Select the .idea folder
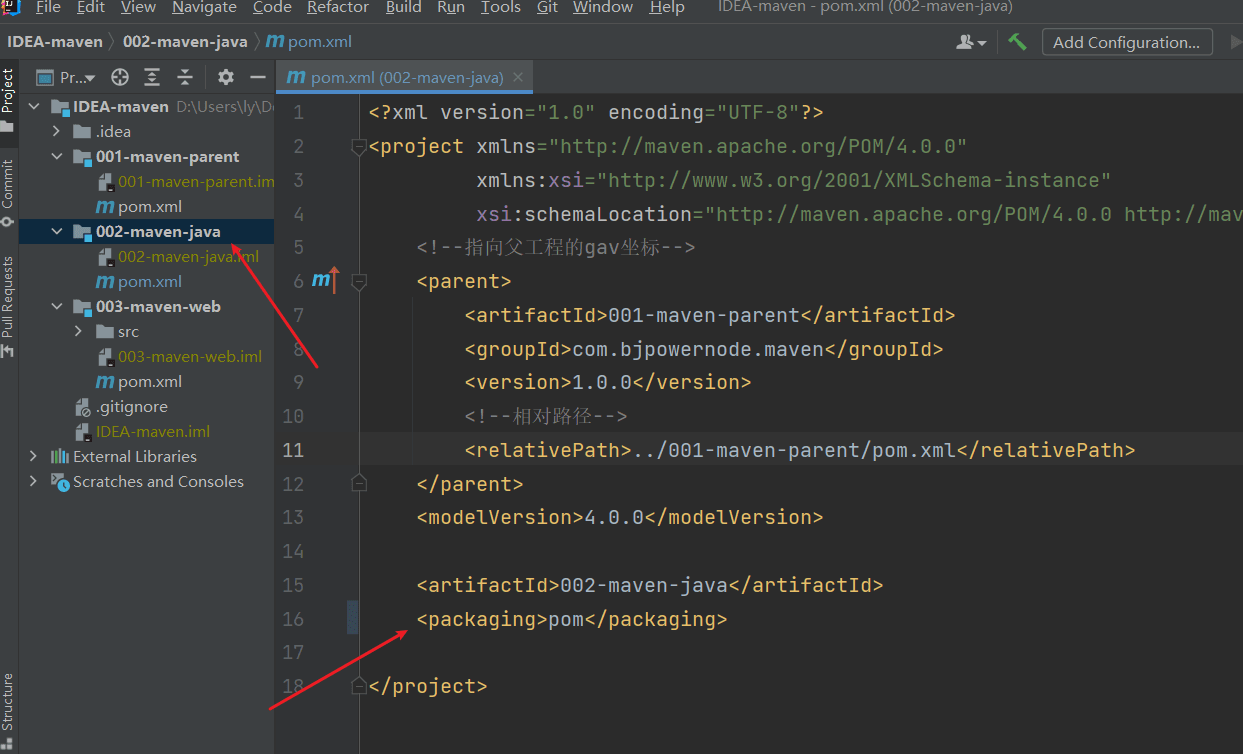 point(102,132)
